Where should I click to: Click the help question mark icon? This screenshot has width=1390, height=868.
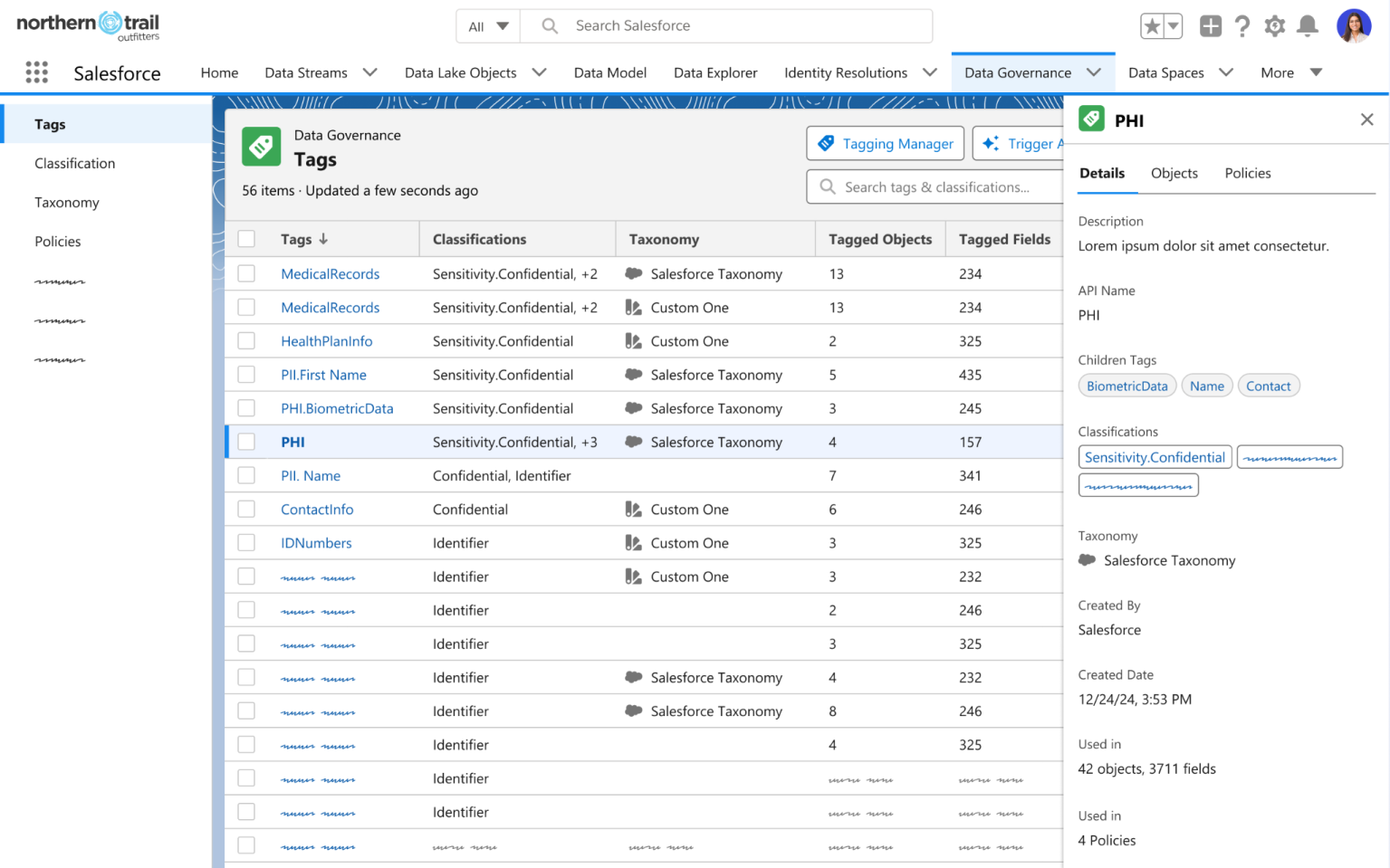point(1241,25)
